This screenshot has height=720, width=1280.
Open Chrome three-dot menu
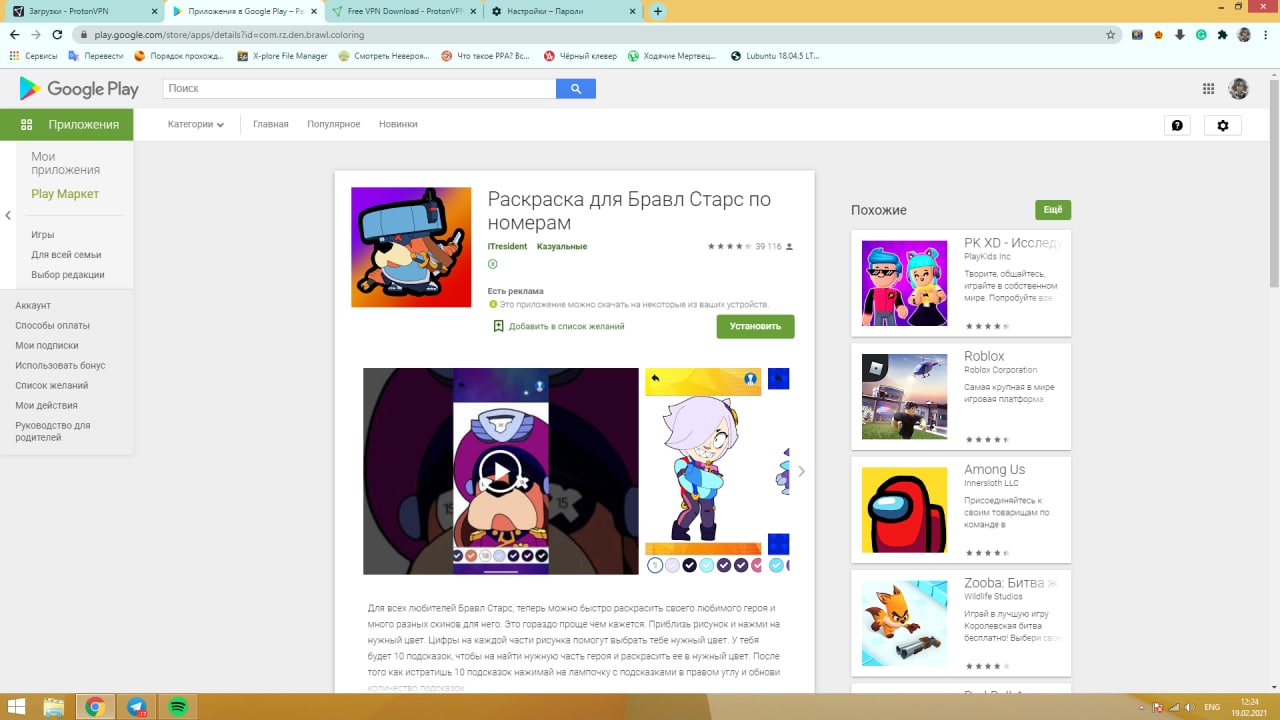coord(1265,34)
